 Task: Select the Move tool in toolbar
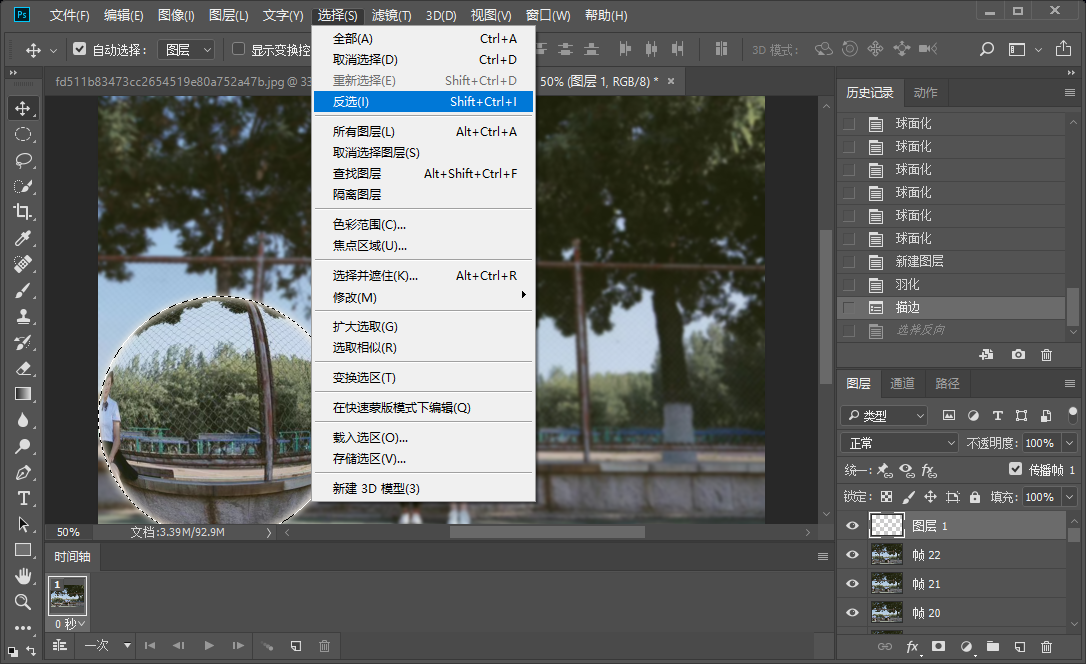pyautogui.click(x=23, y=109)
